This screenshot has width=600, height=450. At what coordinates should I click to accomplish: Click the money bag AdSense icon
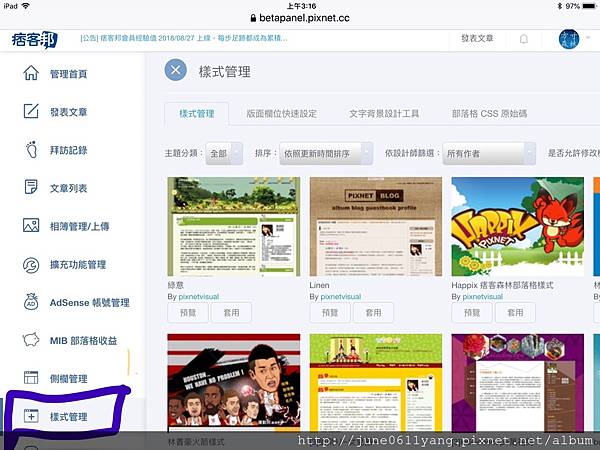coord(31,302)
